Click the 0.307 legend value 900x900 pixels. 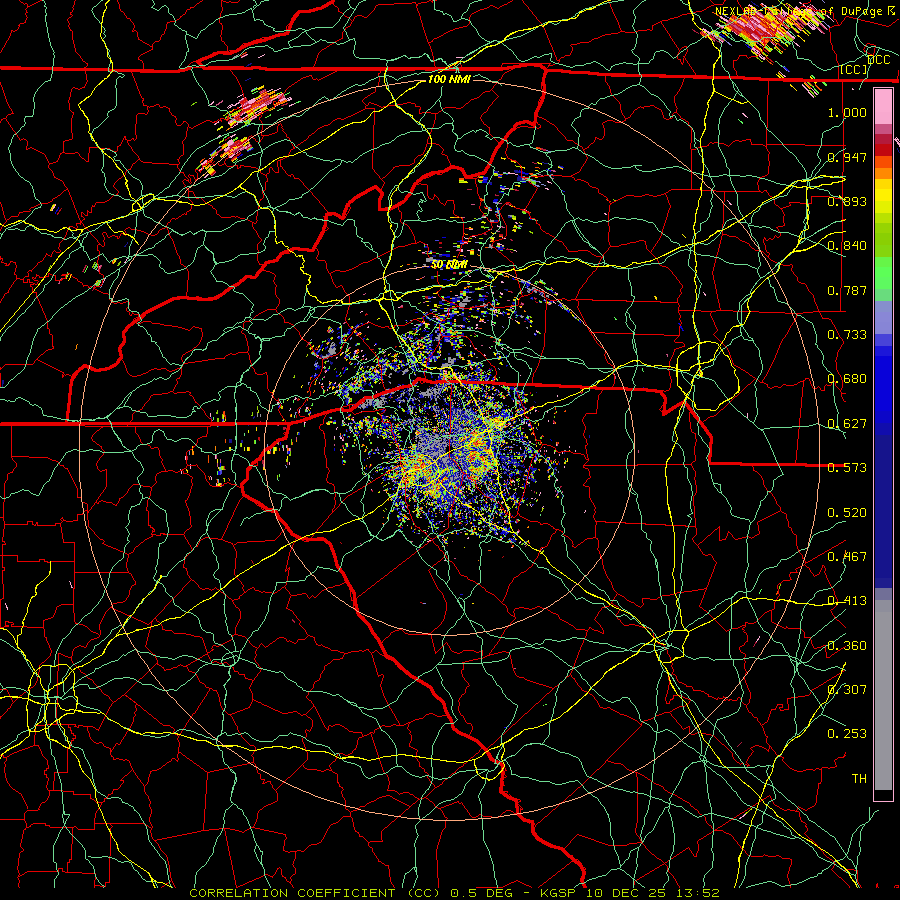tap(847, 689)
